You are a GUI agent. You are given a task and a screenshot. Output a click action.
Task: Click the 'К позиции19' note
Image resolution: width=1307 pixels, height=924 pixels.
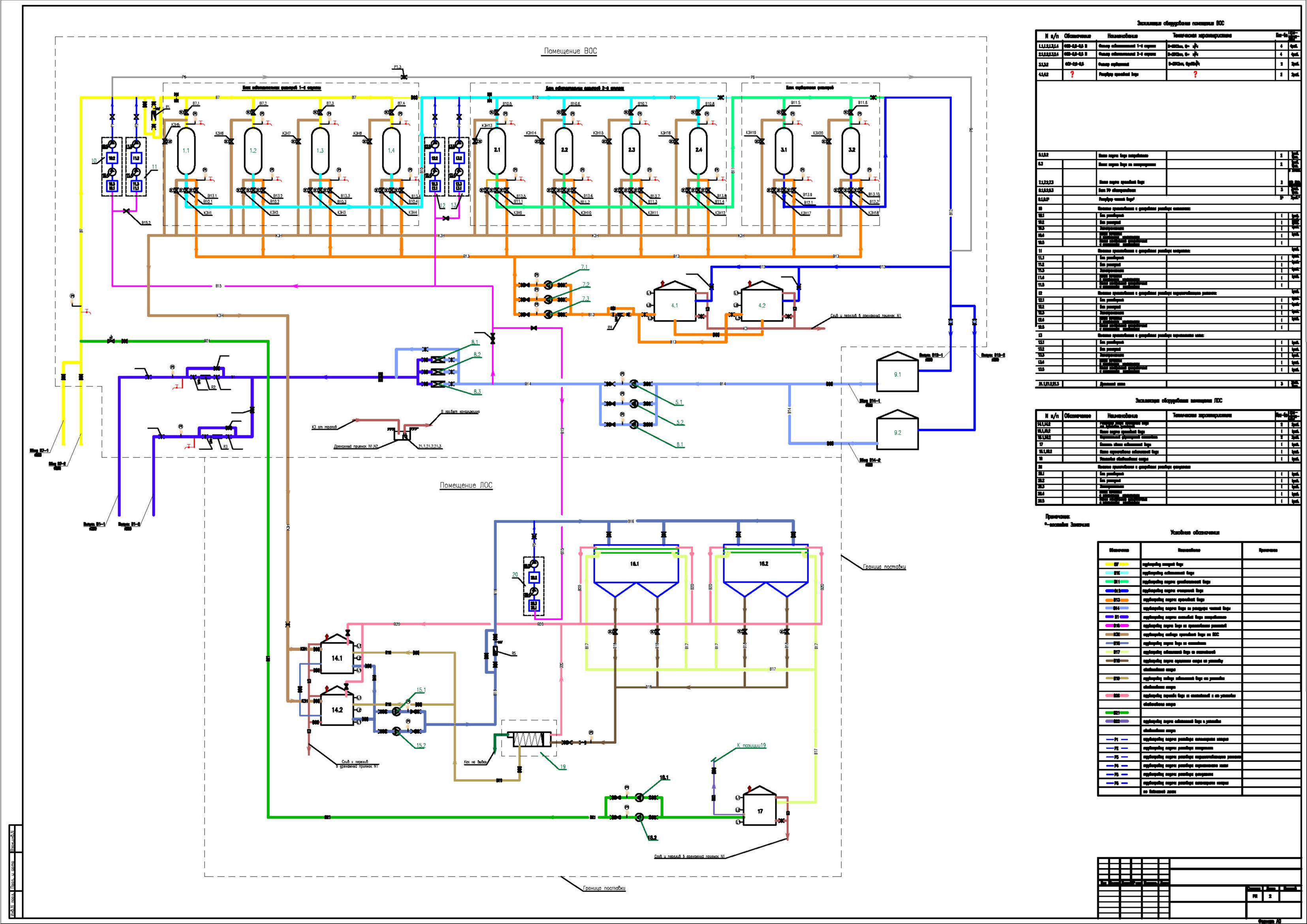(751, 746)
